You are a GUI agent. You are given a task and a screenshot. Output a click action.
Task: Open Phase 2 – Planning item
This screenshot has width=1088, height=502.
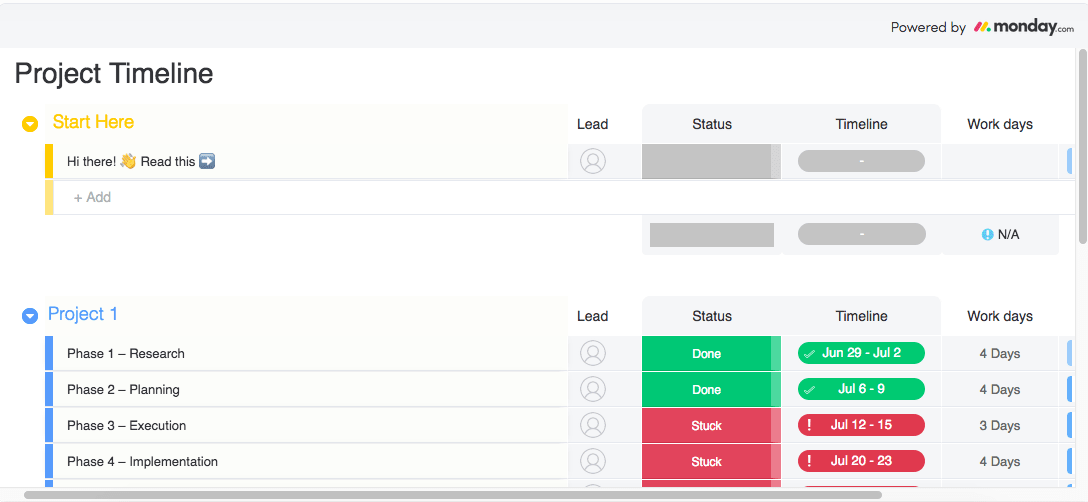coord(123,390)
